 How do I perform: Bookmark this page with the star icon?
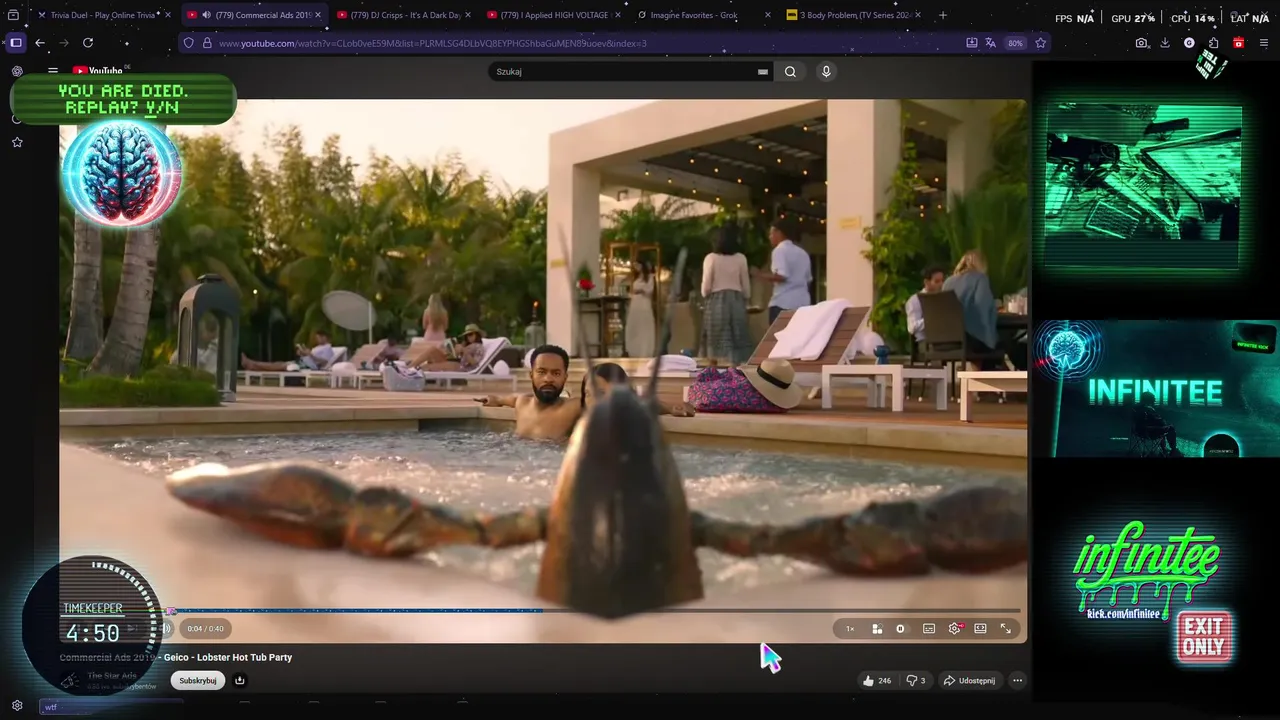coord(1040,43)
